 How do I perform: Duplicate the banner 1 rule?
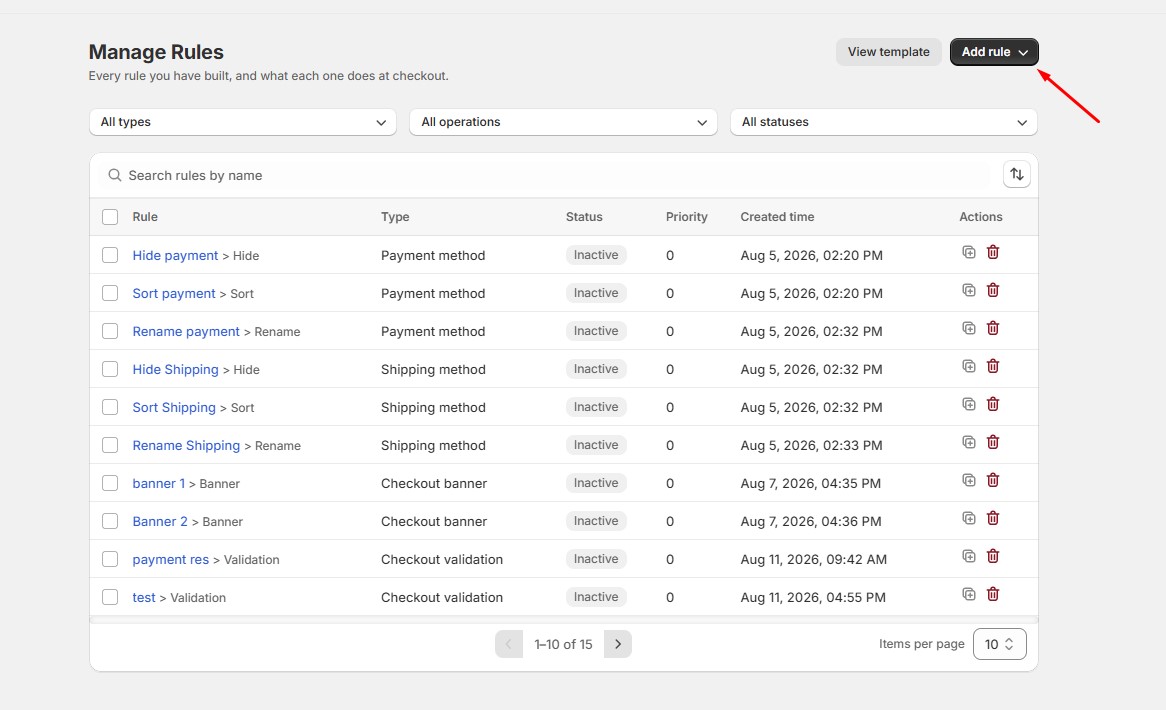point(968,480)
